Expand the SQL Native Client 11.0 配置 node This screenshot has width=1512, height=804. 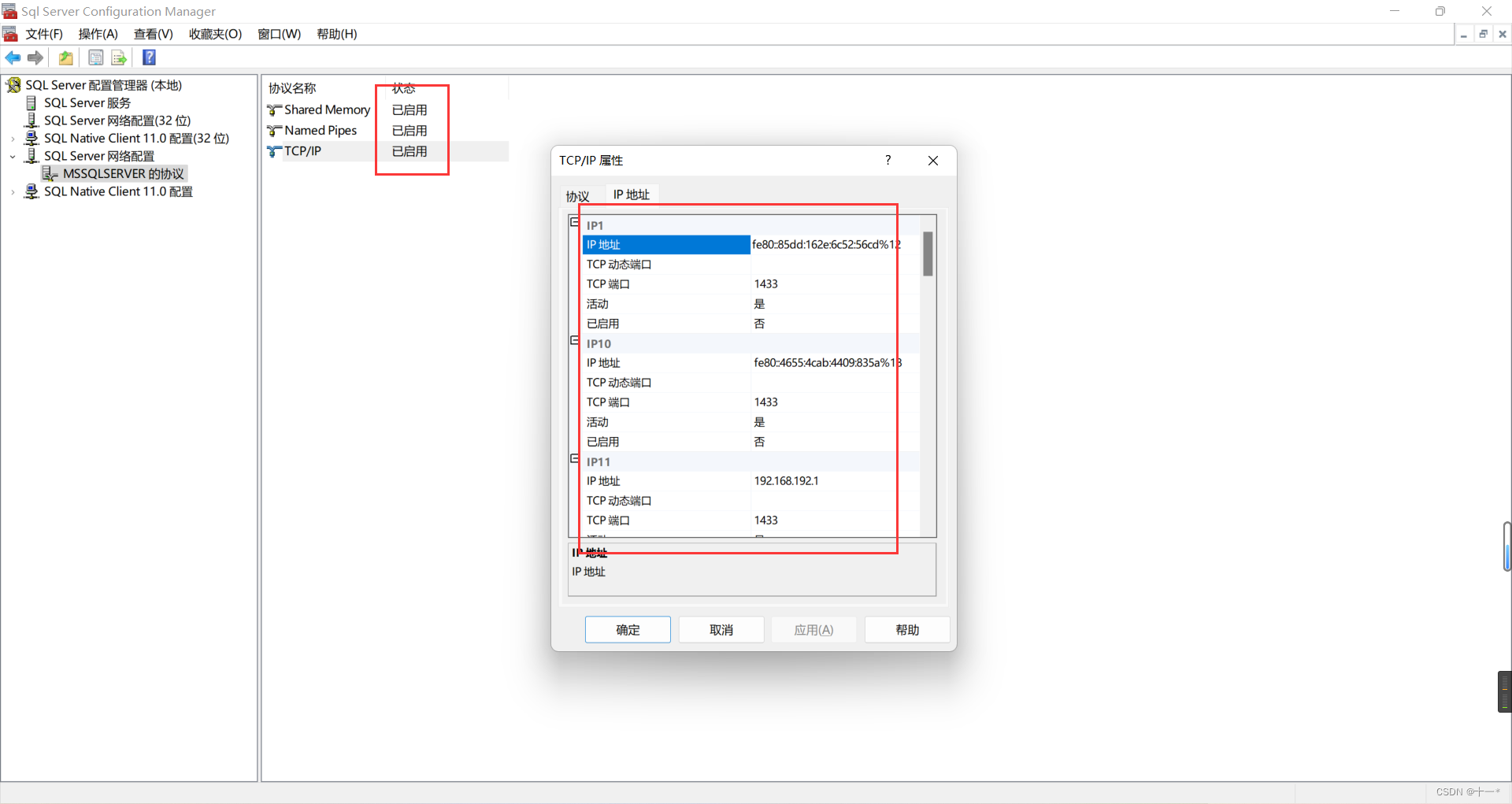[x=13, y=192]
